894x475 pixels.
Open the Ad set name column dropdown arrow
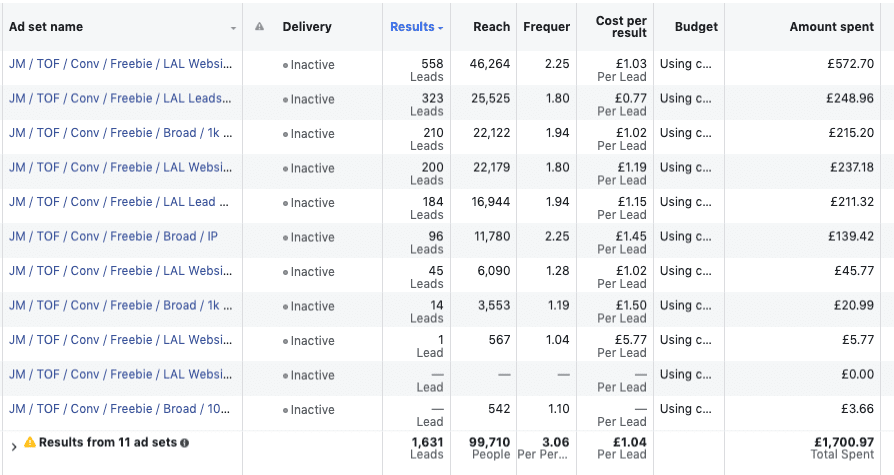click(x=234, y=28)
